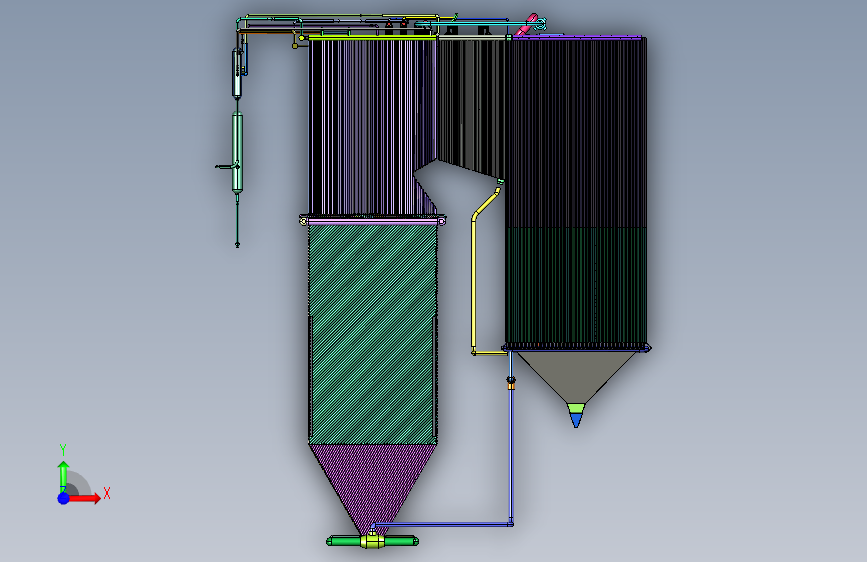The image size is (867, 562).
Task: Select the purple hatched bottom hopper cone
Action: [x=372, y=490]
